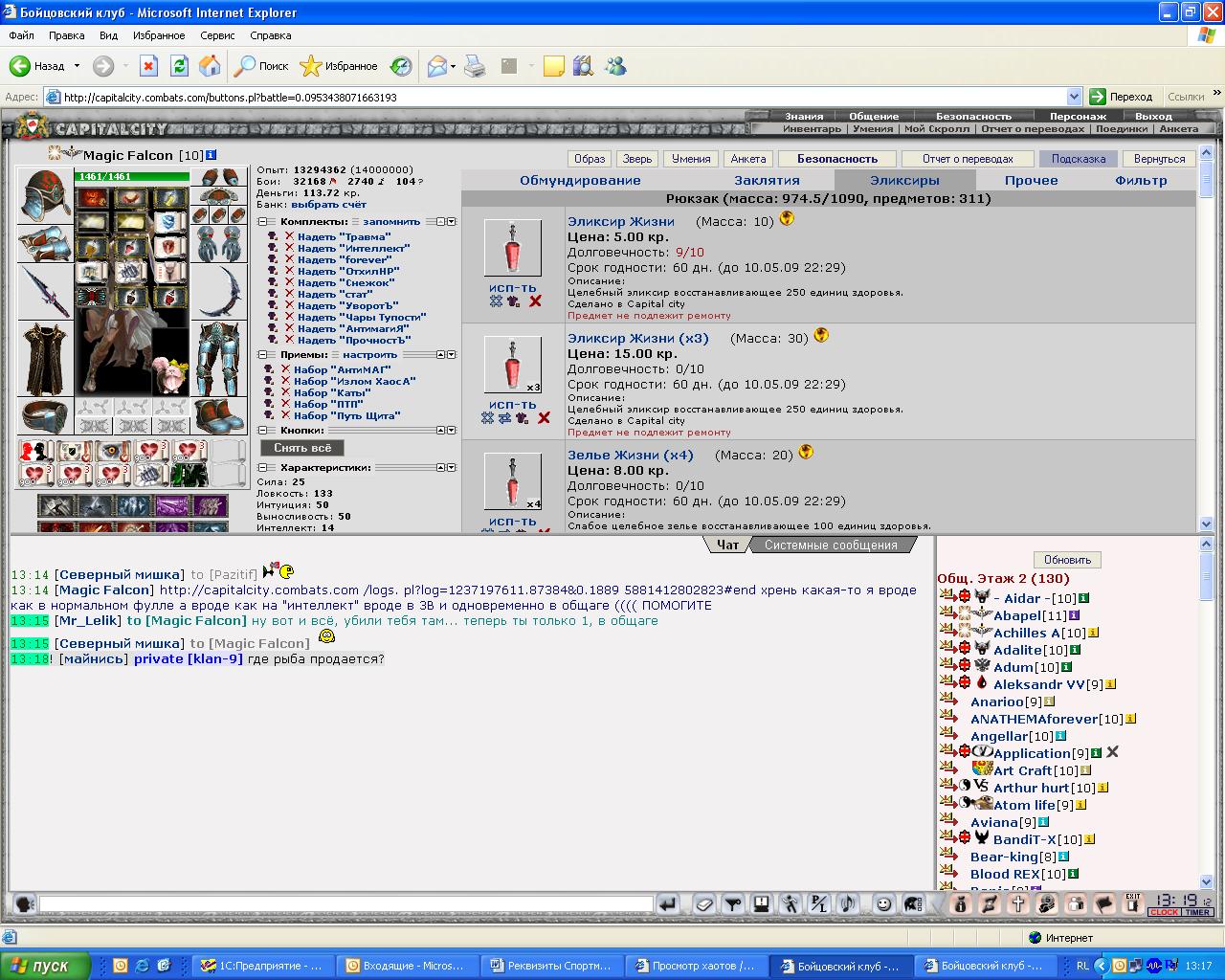Collapse the Комплекты section
The width and height of the screenshot is (1225, 980).
(262, 221)
